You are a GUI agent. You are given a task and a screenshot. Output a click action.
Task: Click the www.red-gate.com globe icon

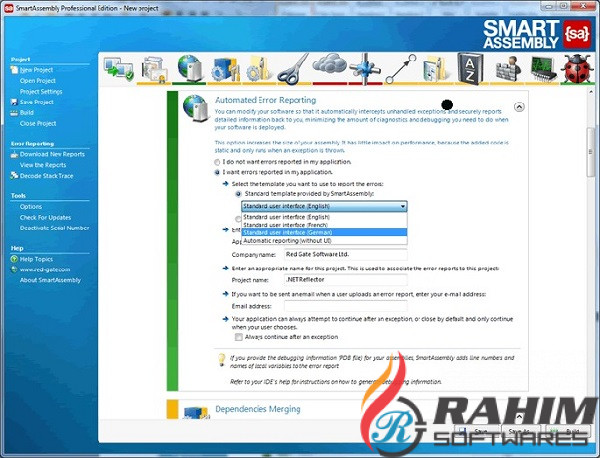point(15,269)
